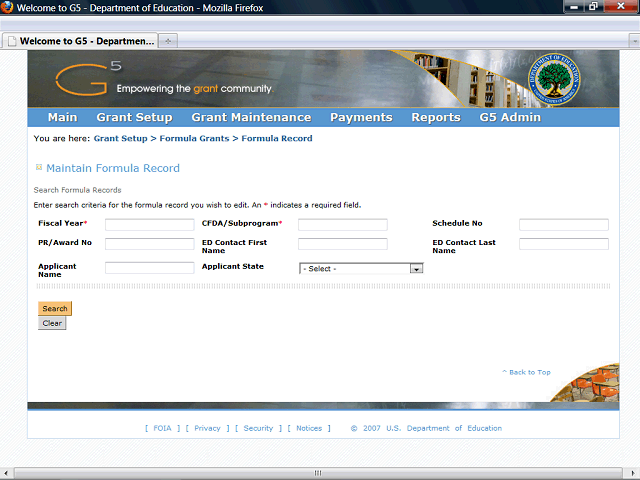Click into the ED Contact Last Name field
Screen dimensions: 640x480
click(x=564, y=244)
